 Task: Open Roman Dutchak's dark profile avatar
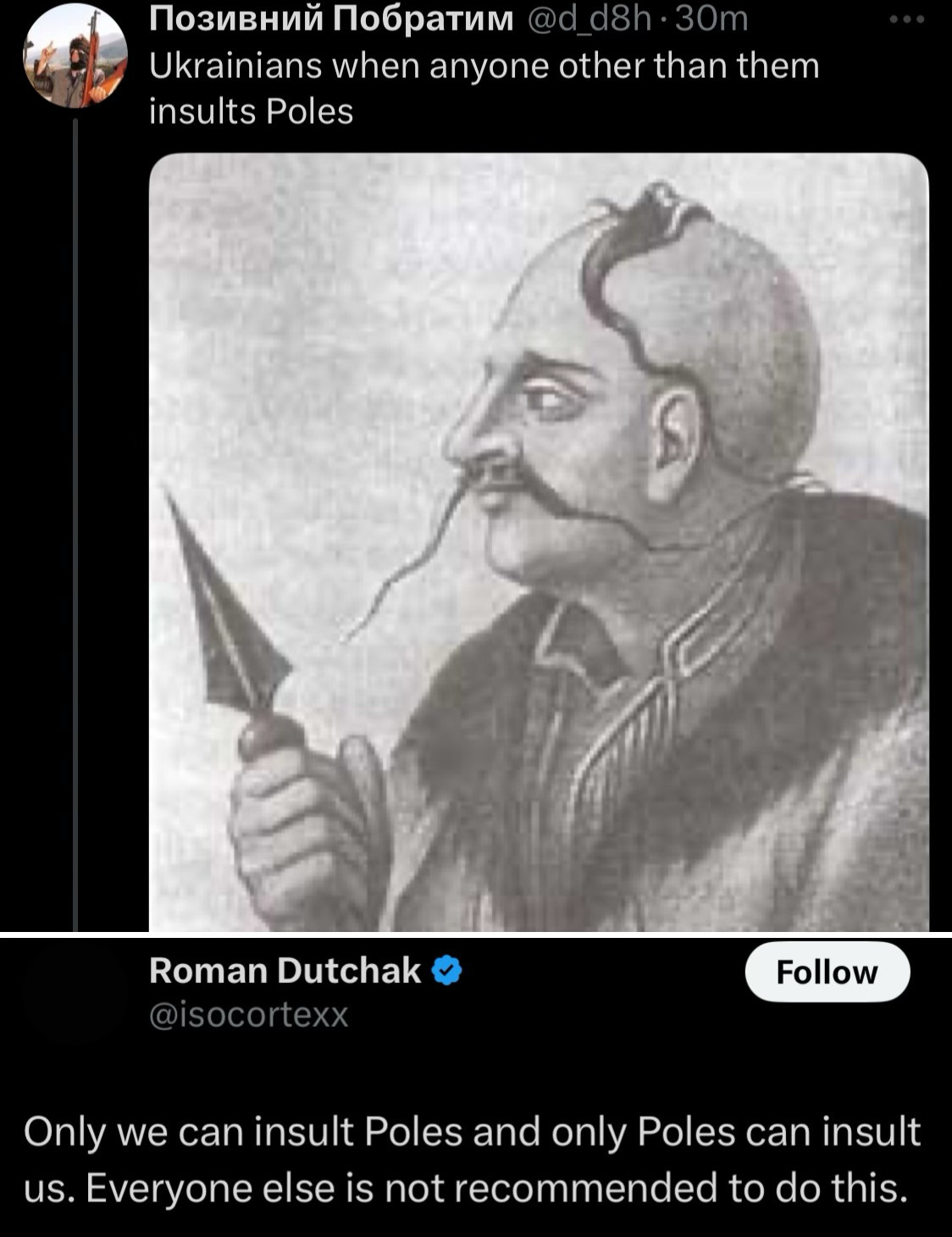click(75, 992)
